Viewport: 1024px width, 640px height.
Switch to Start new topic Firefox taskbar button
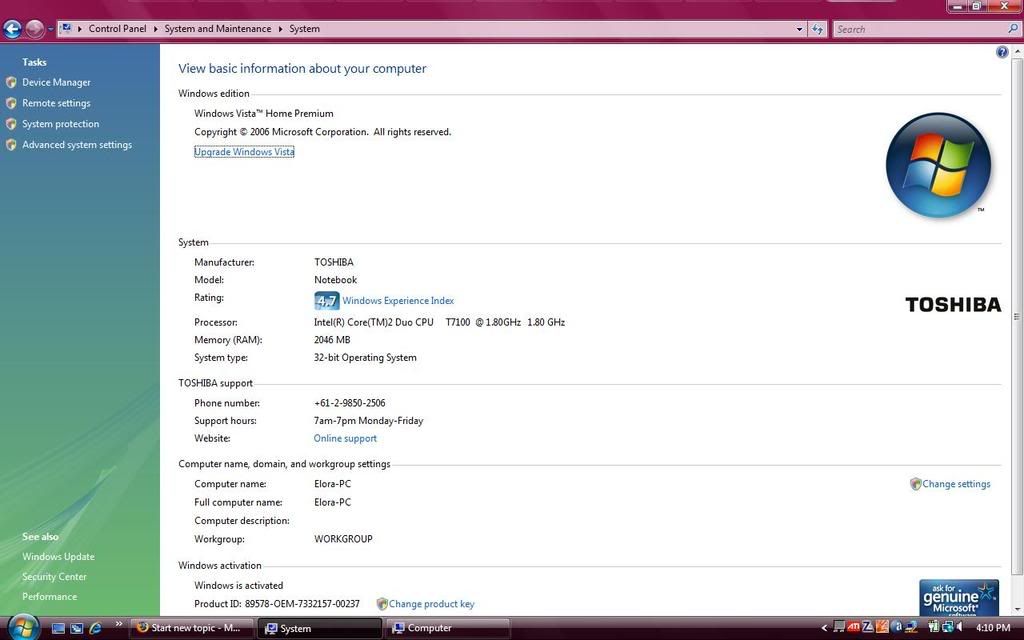pos(190,628)
